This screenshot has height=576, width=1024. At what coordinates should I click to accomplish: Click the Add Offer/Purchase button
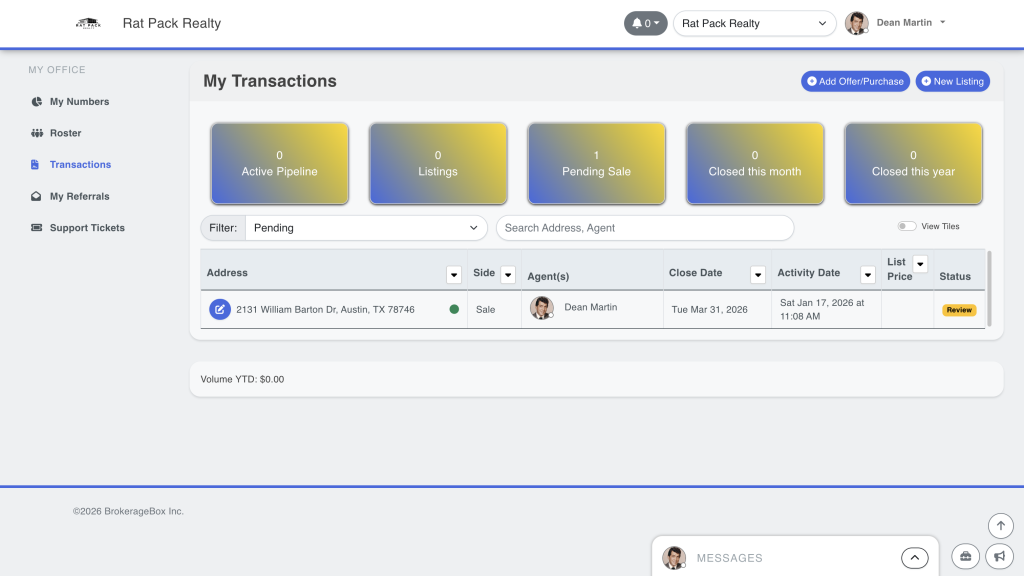tap(855, 82)
